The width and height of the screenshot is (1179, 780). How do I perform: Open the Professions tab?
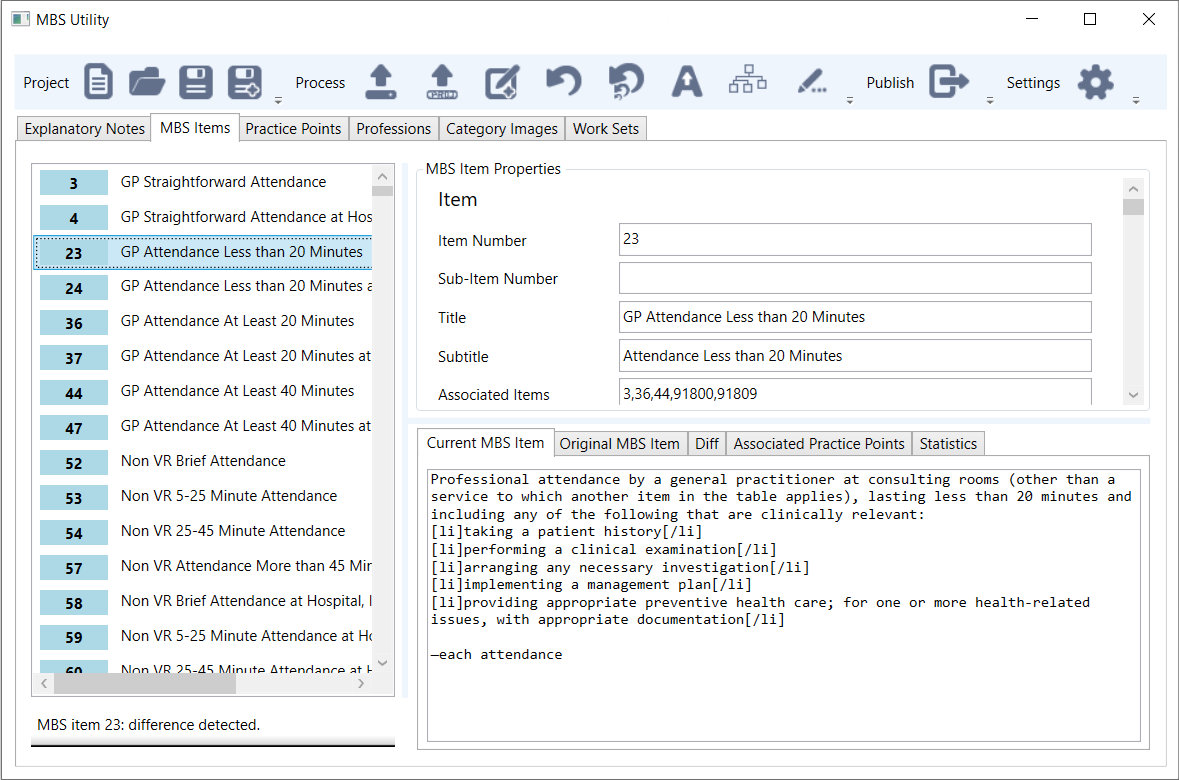[x=393, y=129]
